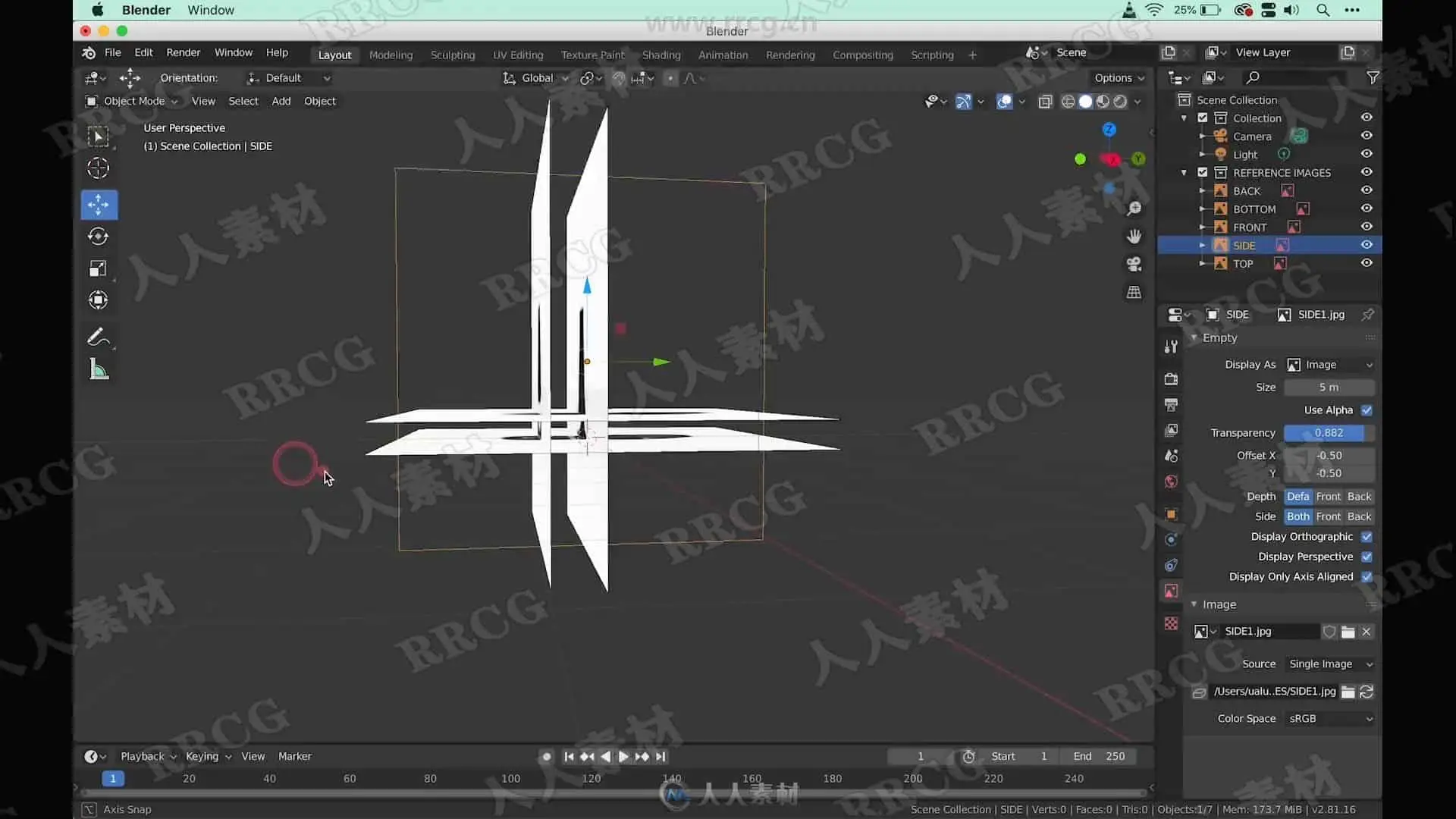
Task: Adjust the Transparency slider
Action: click(1329, 433)
